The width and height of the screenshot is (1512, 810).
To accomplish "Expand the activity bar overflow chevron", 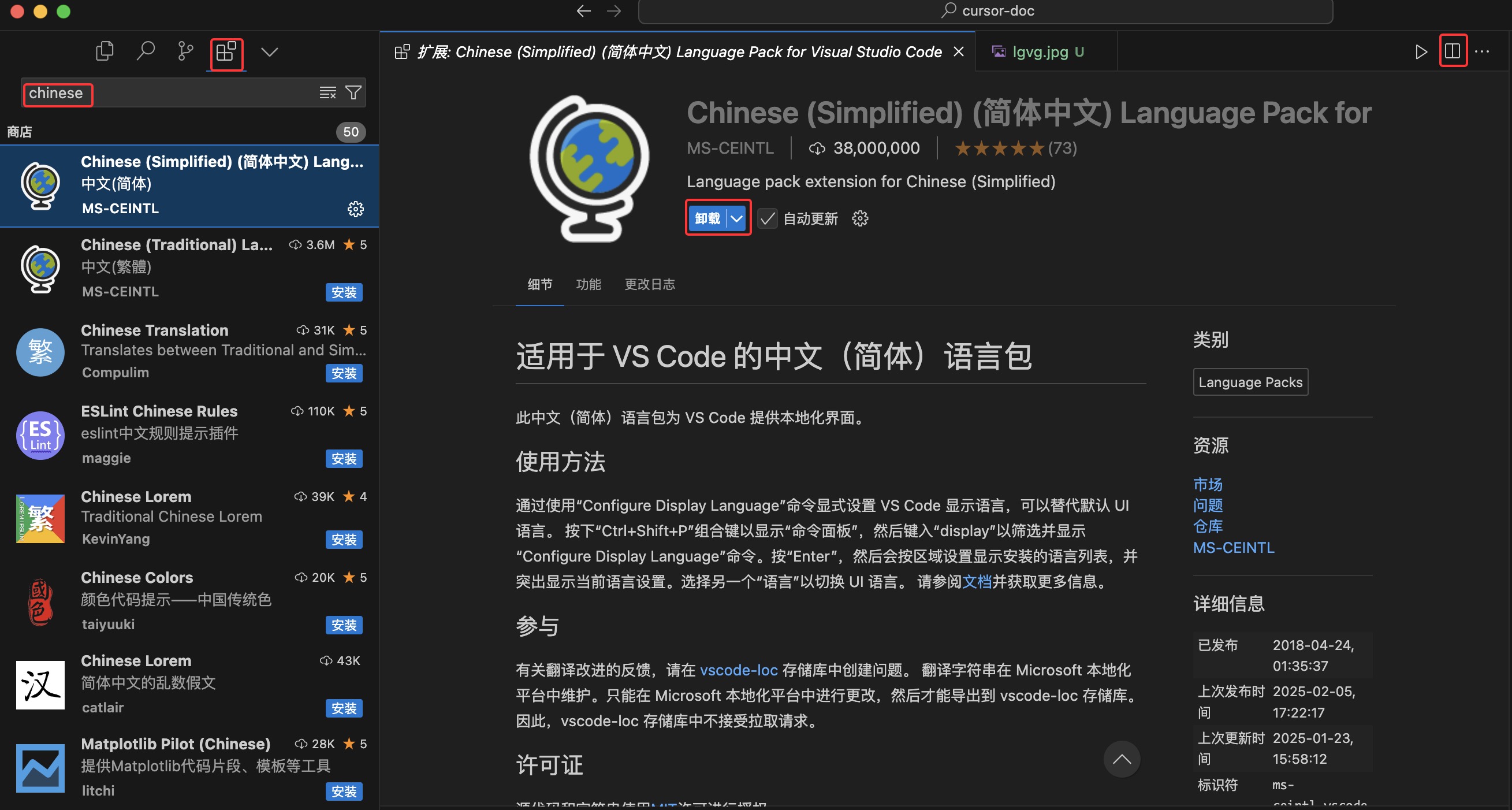I will point(269,53).
